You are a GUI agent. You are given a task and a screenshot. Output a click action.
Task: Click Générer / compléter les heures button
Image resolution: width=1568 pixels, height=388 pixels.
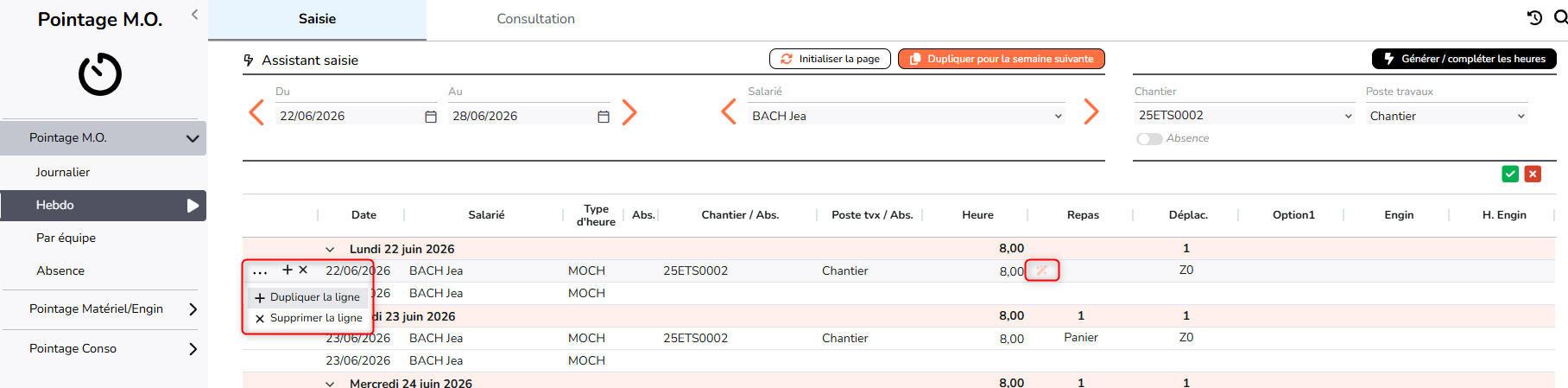point(1464,59)
